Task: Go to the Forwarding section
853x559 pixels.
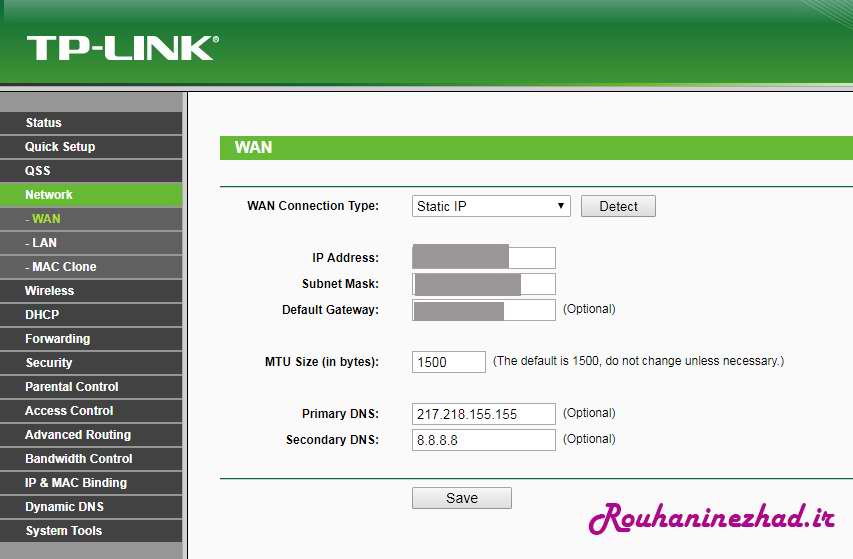Action: (x=91, y=338)
